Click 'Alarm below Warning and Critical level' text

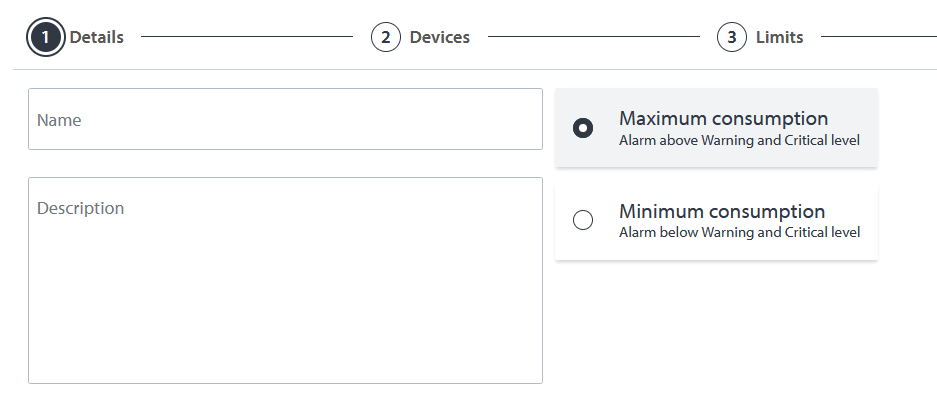tap(739, 233)
